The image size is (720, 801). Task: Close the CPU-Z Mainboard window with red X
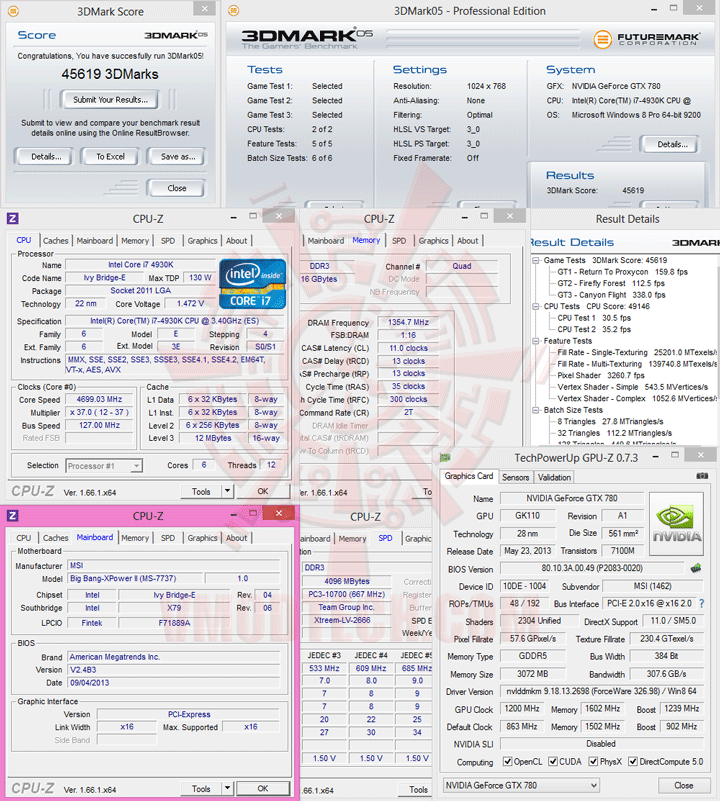click(x=278, y=513)
